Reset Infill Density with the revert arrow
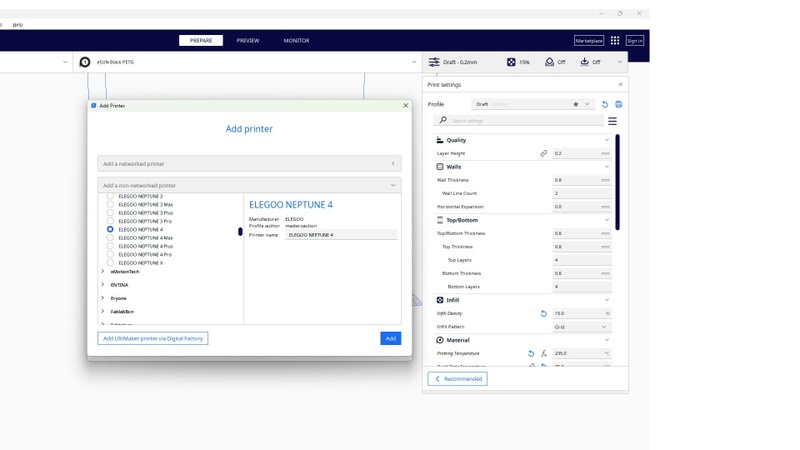 [x=543, y=313]
